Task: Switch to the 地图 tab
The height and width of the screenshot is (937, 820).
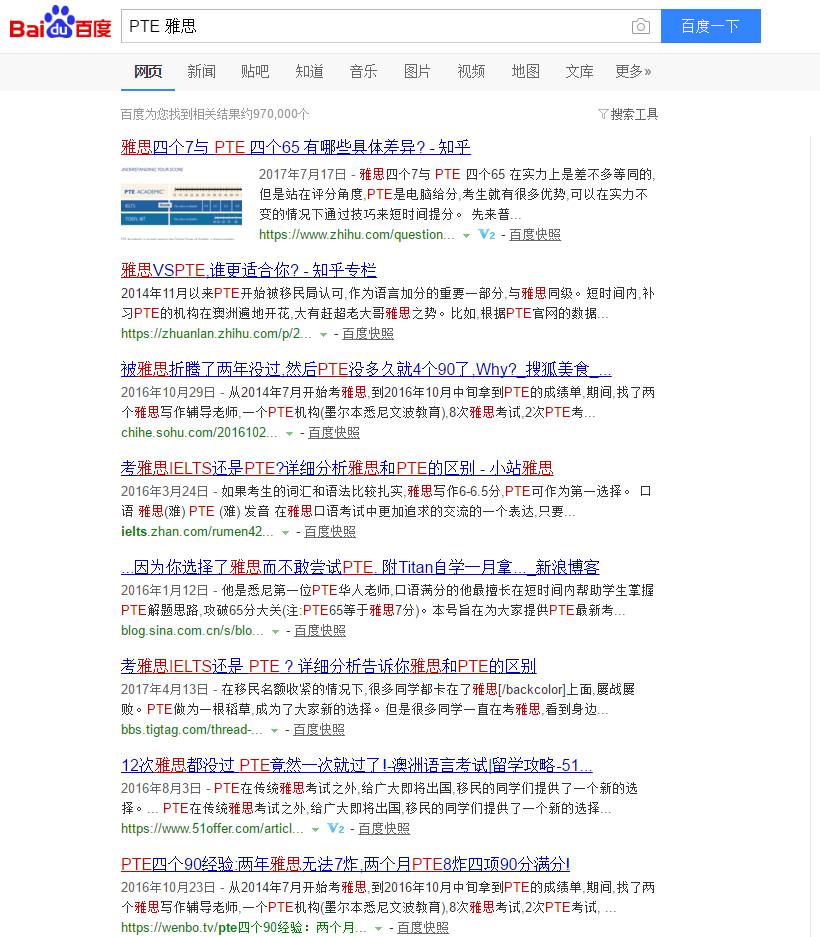Action: point(526,71)
